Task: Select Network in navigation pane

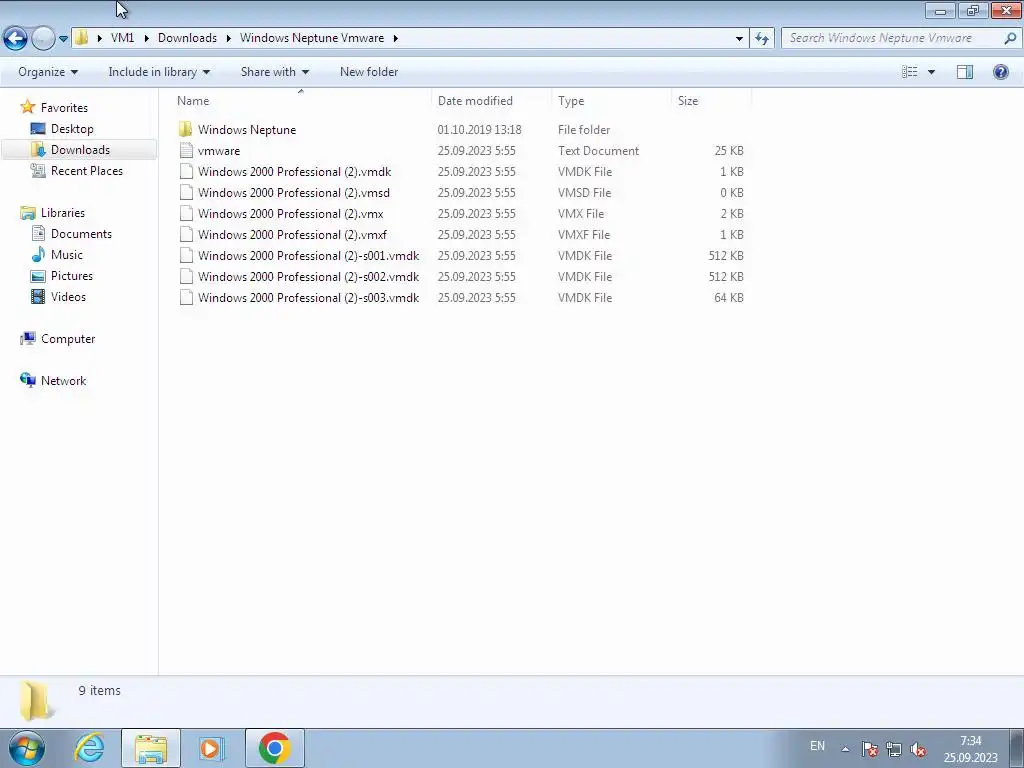Action: click(63, 381)
